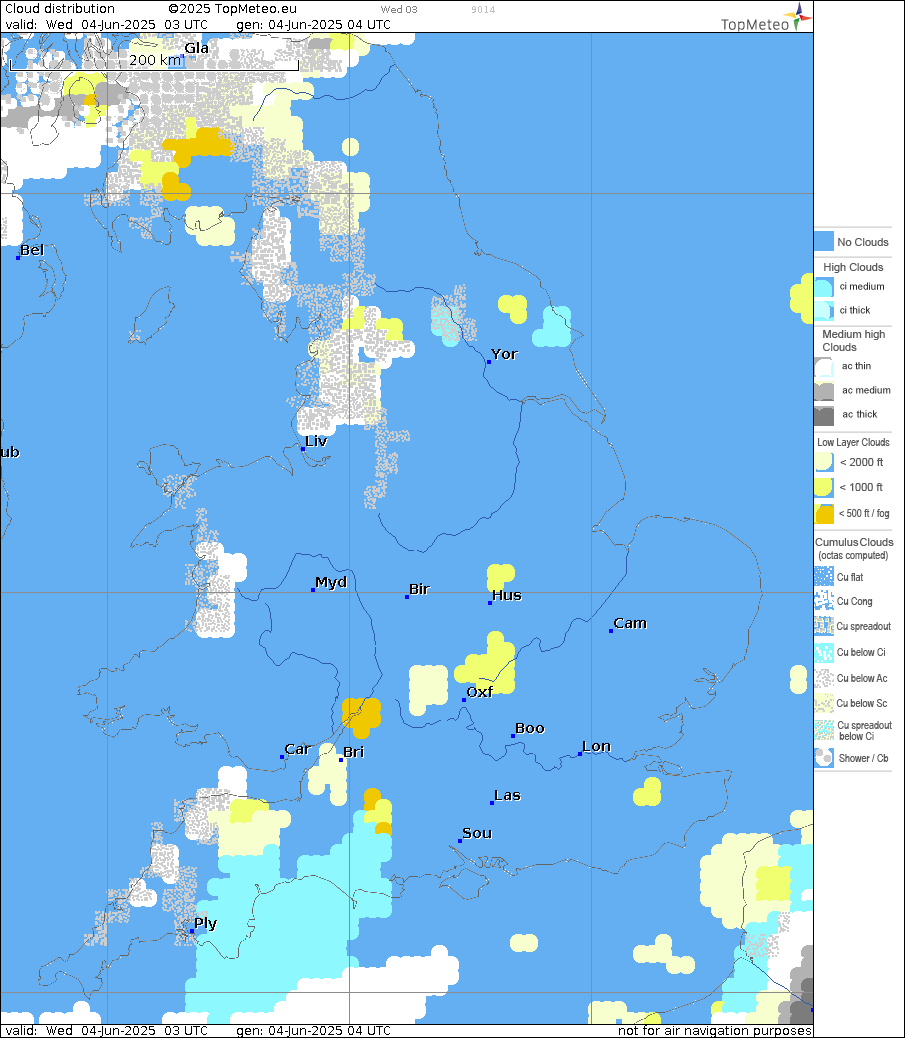The height and width of the screenshot is (1038, 905).
Task: Click the < 1000 ft low cloud icon
Action: click(x=824, y=487)
